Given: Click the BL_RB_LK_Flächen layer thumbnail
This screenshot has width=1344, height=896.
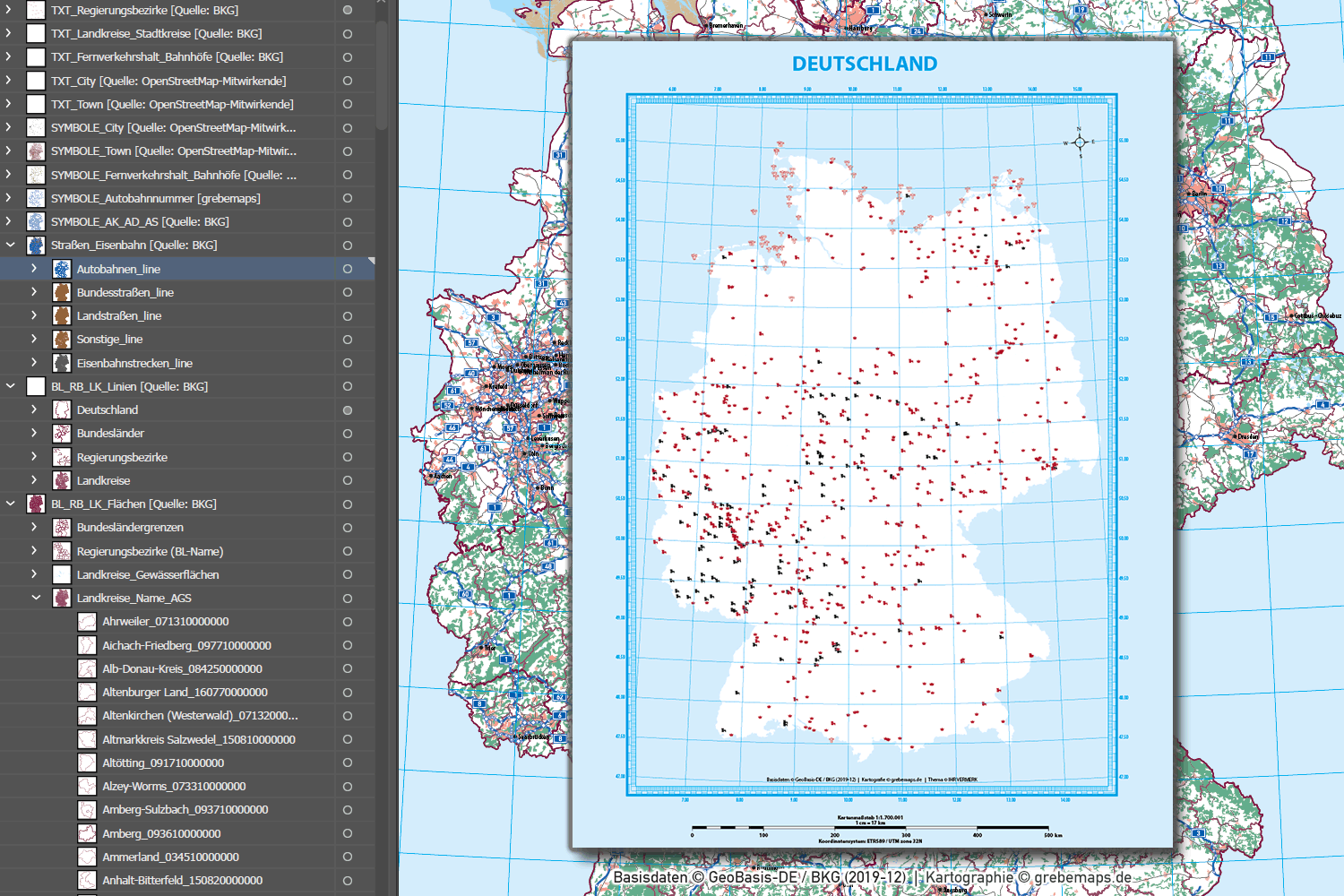Looking at the screenshot, I should point(36,504).
